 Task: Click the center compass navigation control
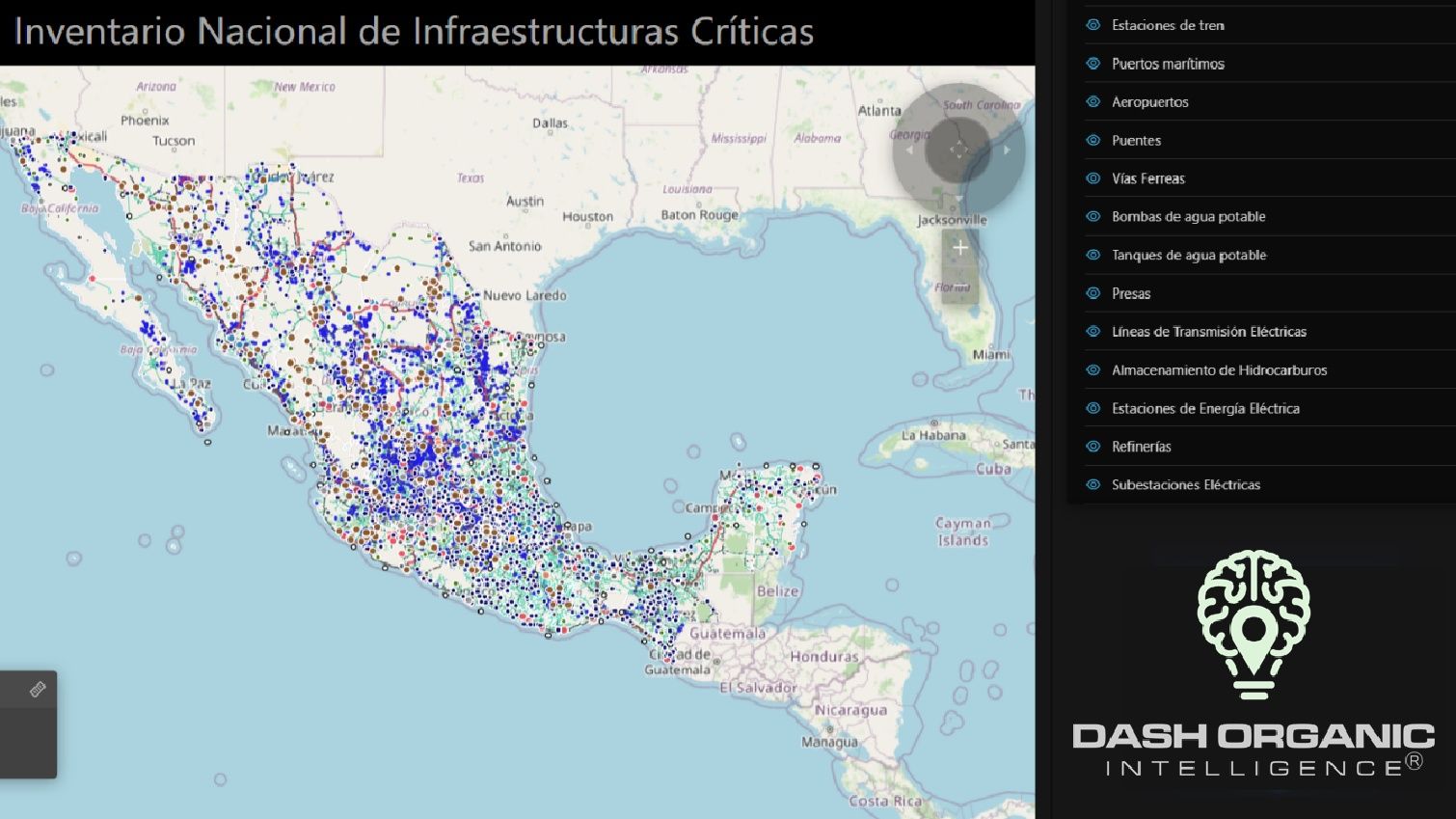[958, 150]
